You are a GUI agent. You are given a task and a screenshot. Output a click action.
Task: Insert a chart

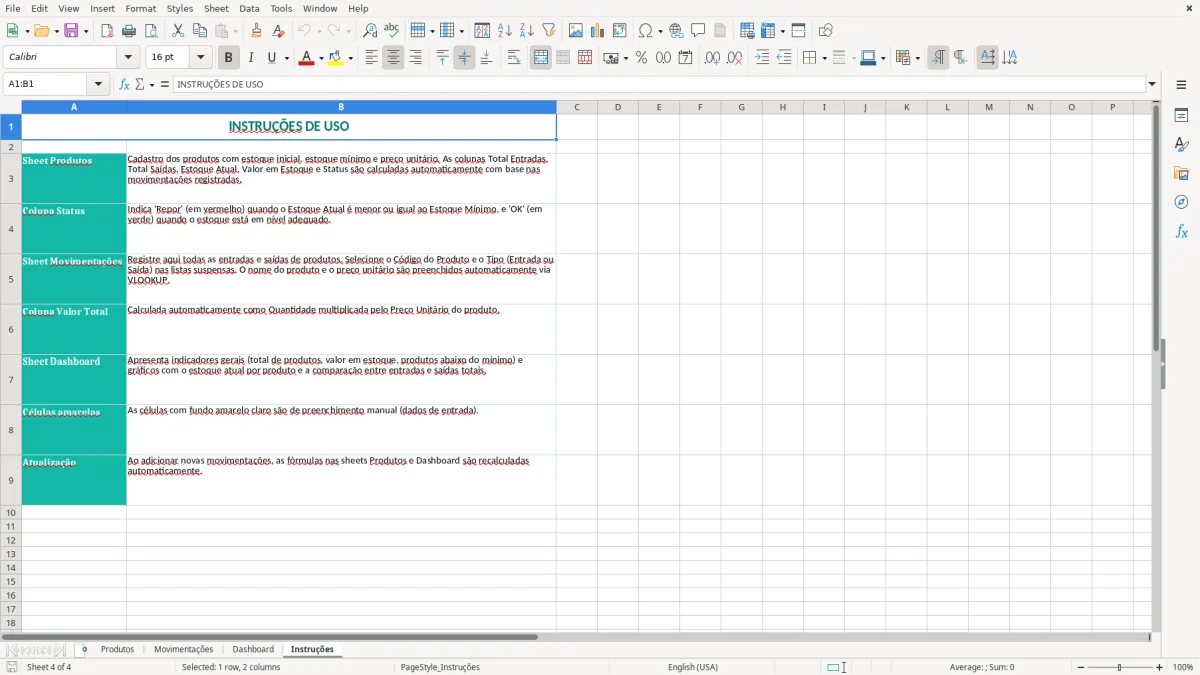tap(598, 31)
